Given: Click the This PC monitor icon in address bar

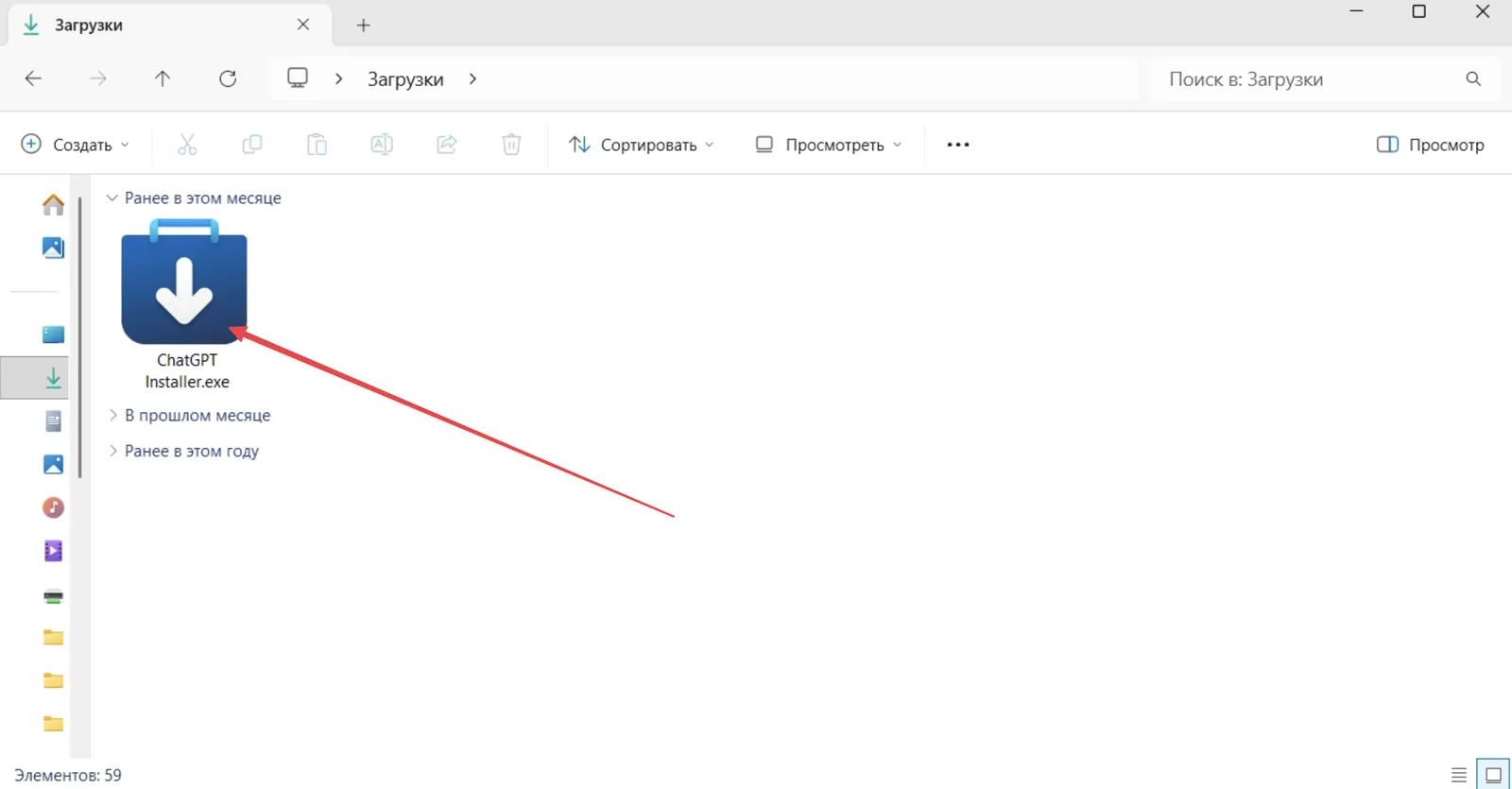Looking at the screenshot, I should 298,77.
